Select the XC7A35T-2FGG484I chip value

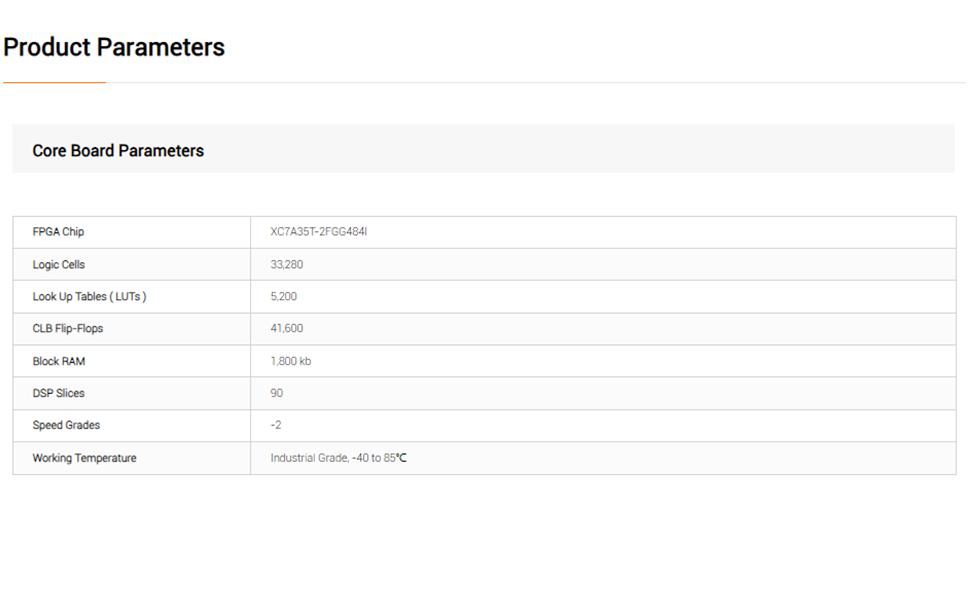[x=319, y=232]
